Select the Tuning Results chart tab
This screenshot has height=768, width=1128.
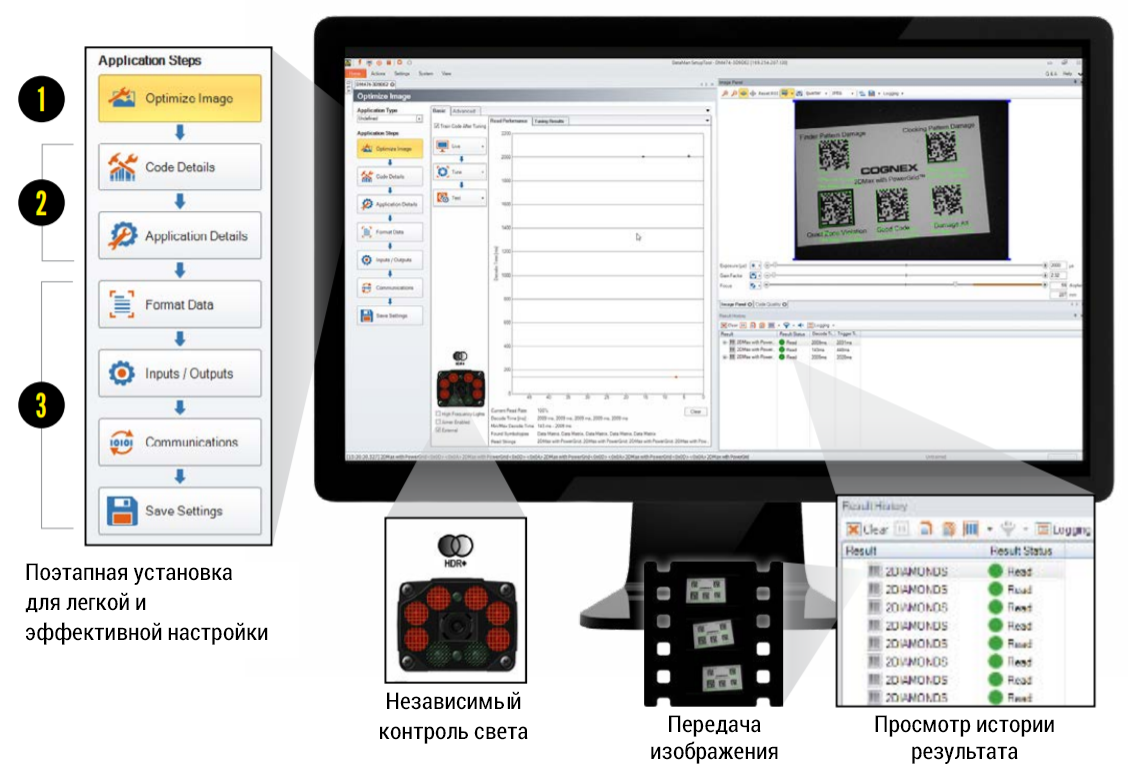[550, 121]
